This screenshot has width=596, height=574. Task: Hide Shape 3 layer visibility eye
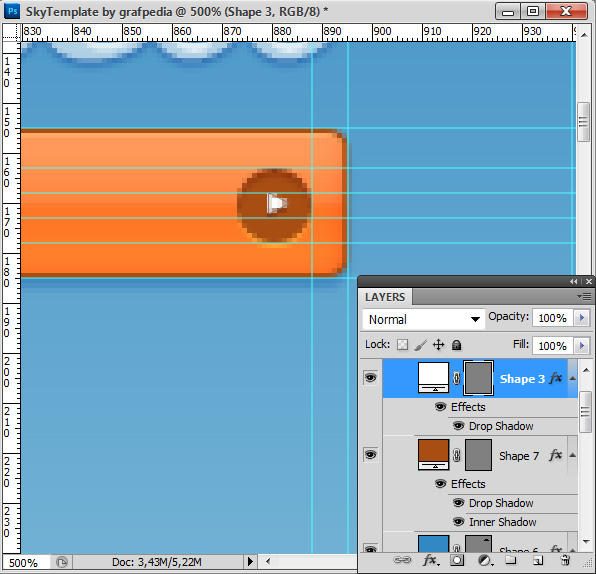point(370,377)
